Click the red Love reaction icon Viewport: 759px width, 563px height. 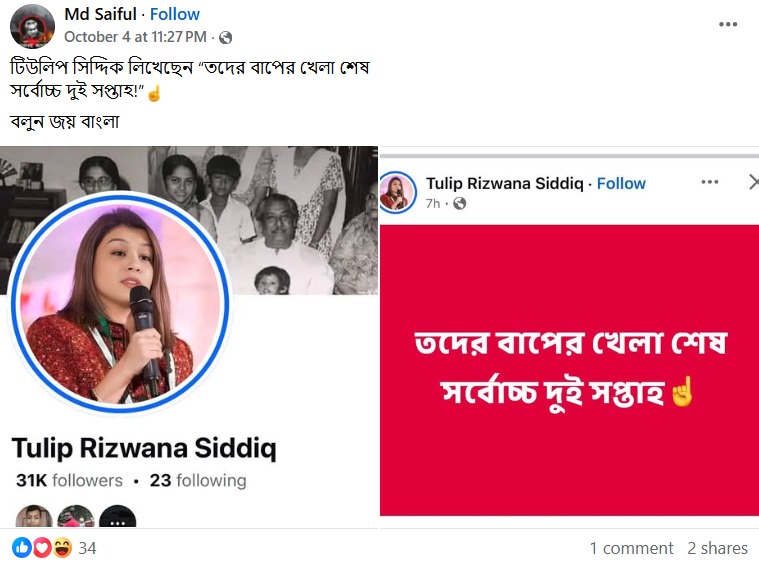coord(41,548)
